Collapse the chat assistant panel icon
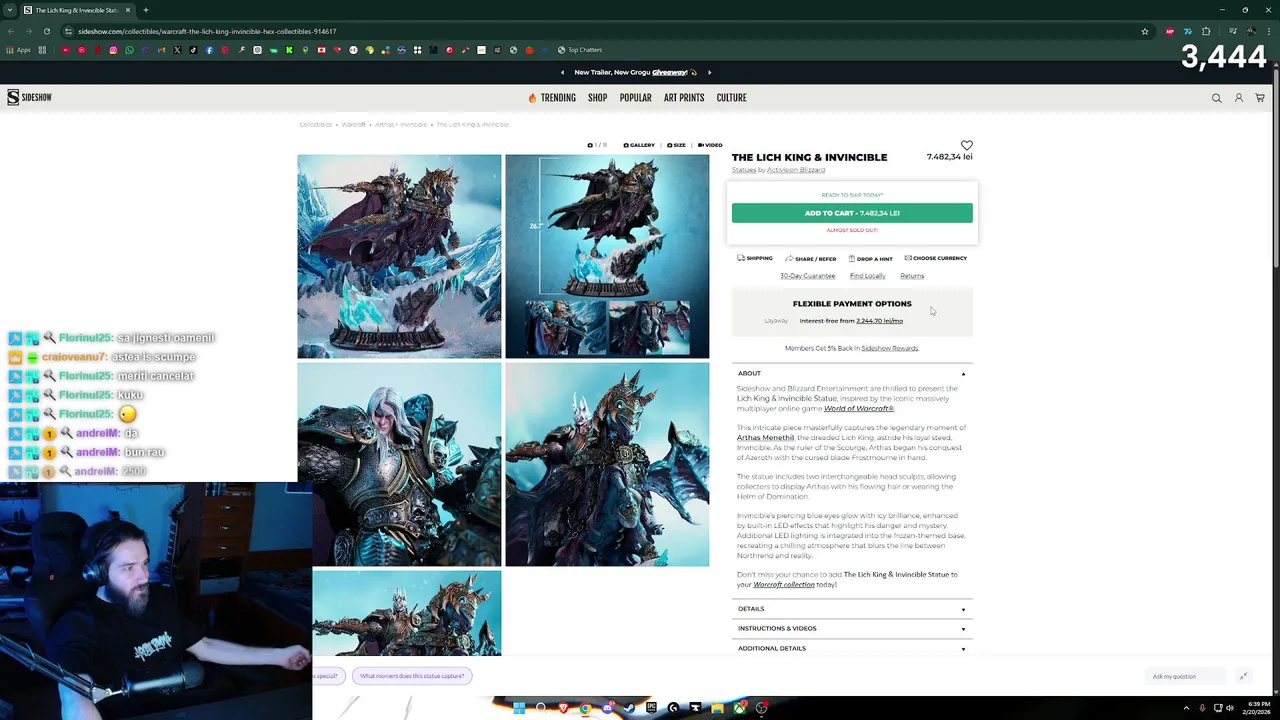Screen dimensions: 1280x720 1243,676
